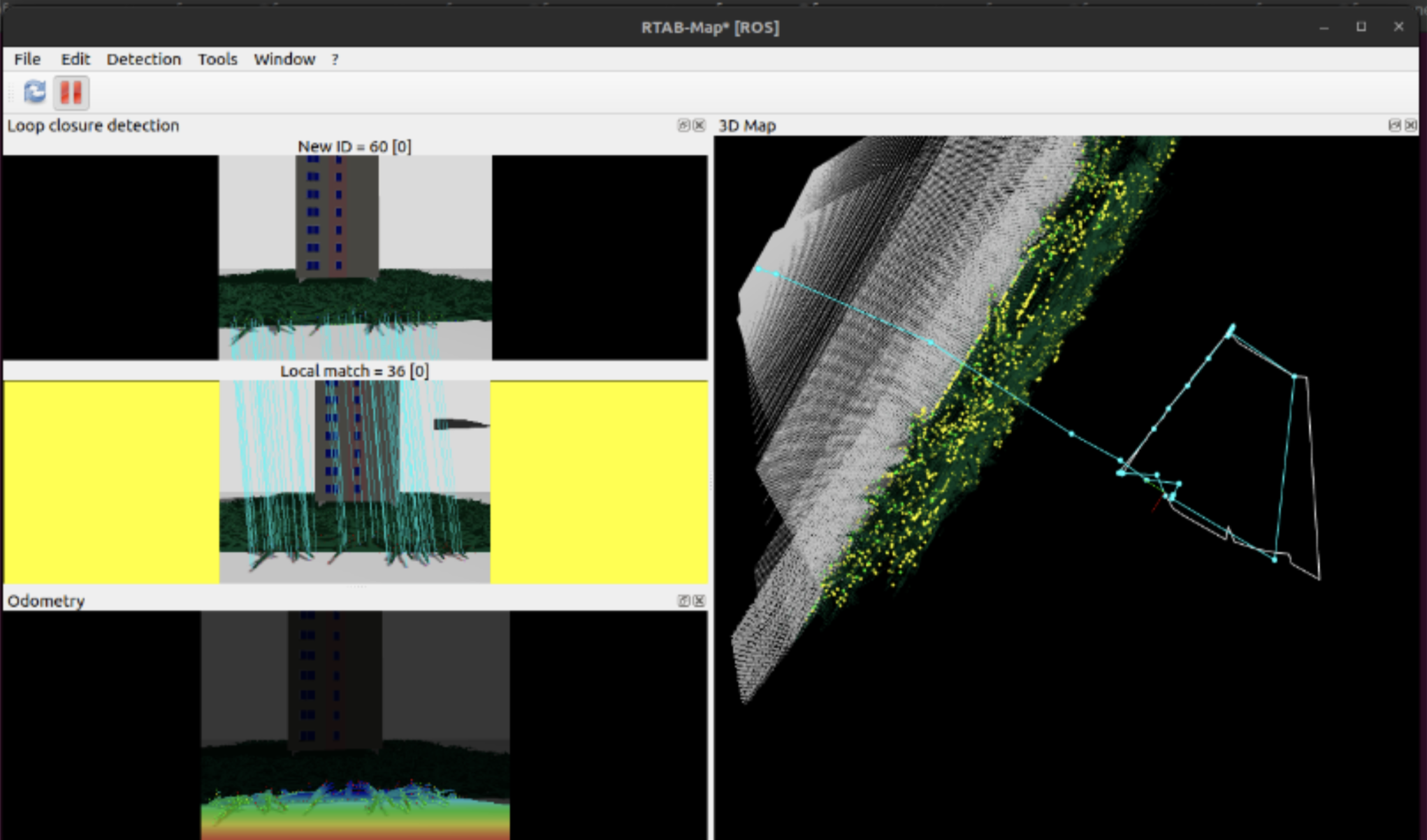
Task: Click the Odometry camera view
Action: pyautogui.click(x=355, y=725)
